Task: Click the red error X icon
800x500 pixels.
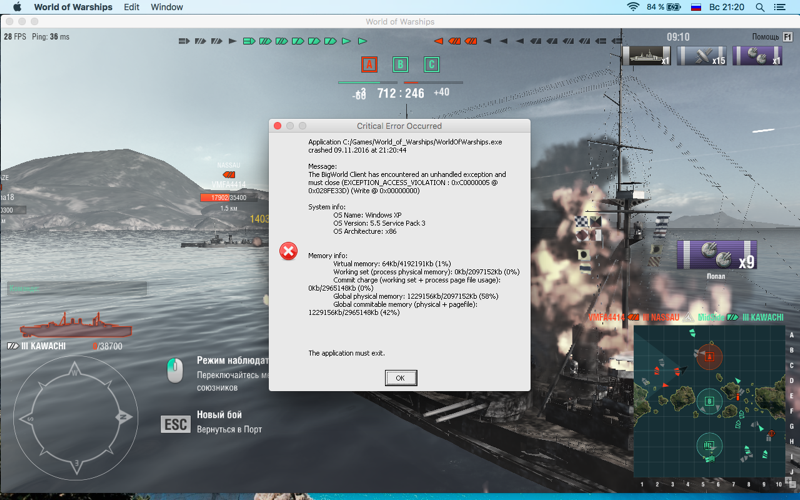Action: [x=288, y=251]
